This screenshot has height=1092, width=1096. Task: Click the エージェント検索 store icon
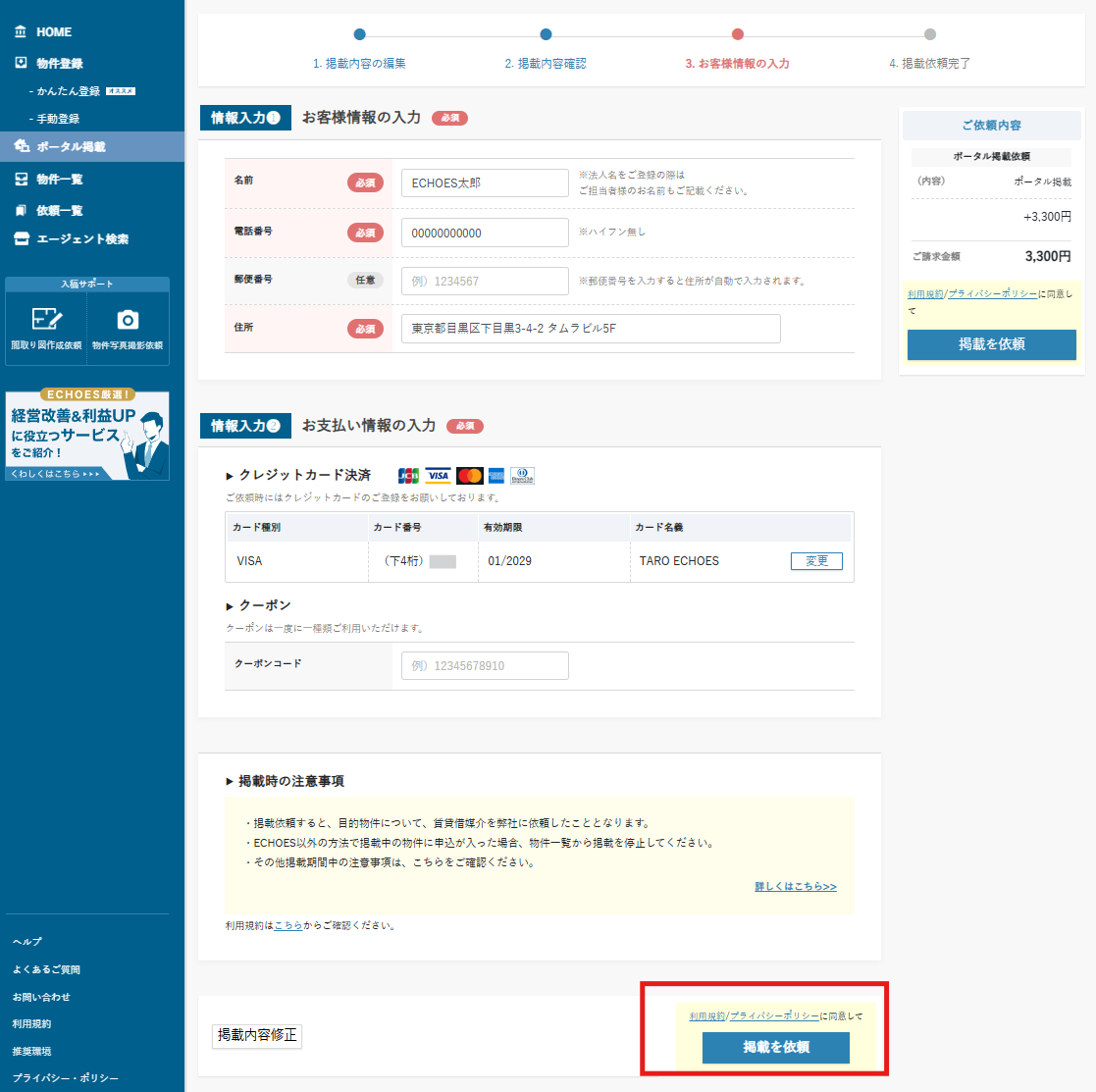point(21,239)
